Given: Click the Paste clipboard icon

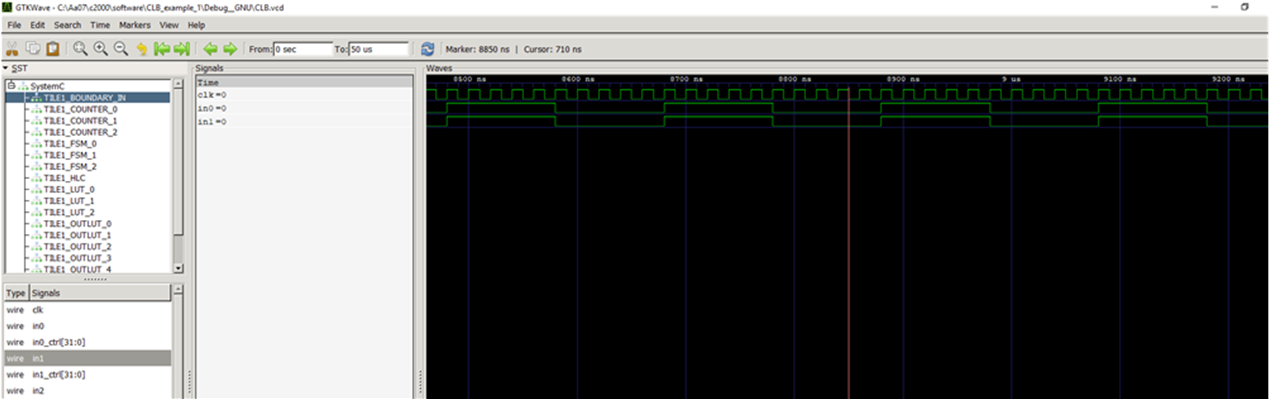Looking at the screenshot, I should (52, 48).
